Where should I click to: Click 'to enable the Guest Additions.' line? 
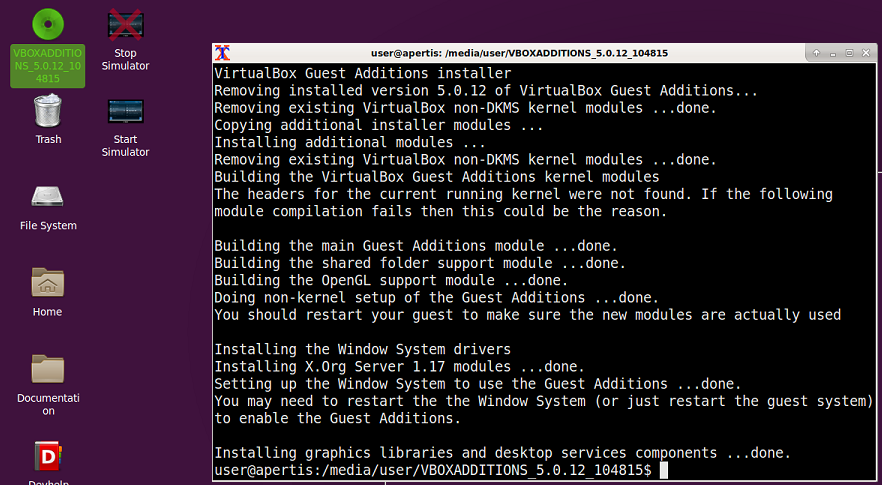coord(338,419)
